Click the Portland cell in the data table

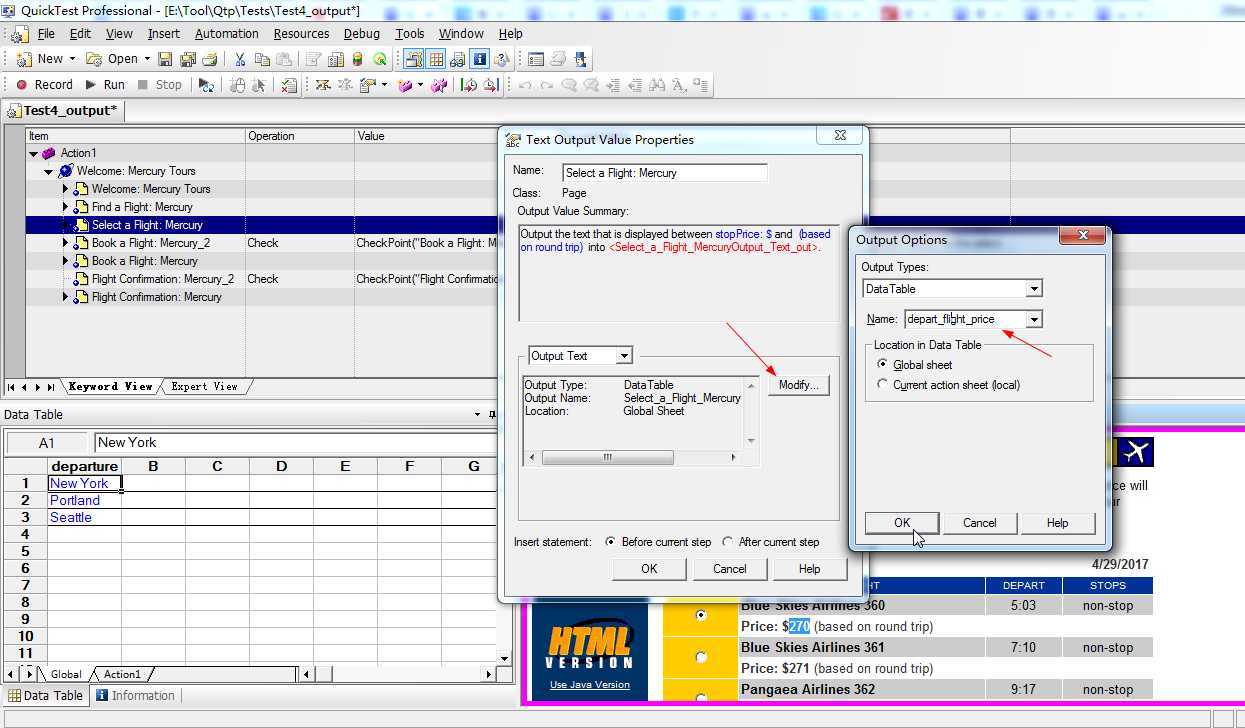85,500
